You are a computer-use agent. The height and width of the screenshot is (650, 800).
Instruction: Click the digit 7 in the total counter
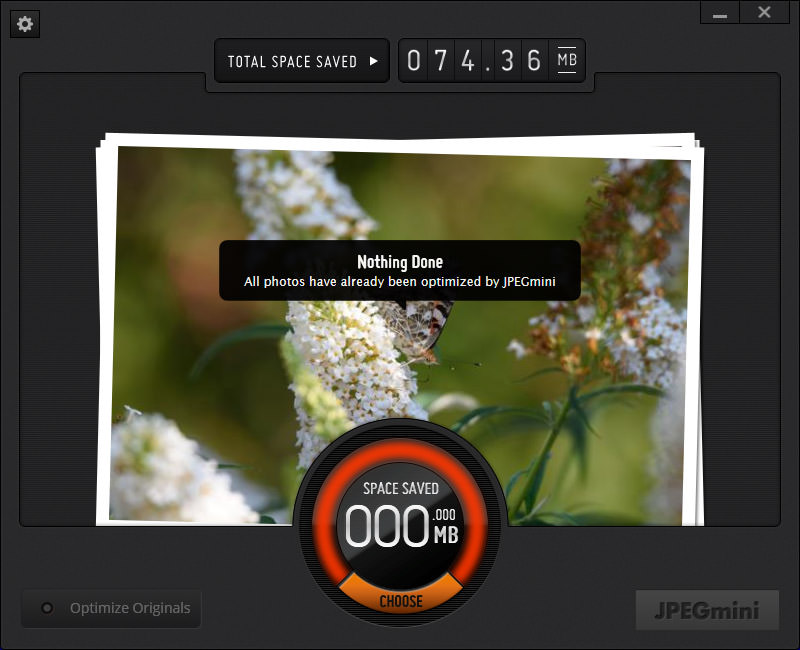441,61
